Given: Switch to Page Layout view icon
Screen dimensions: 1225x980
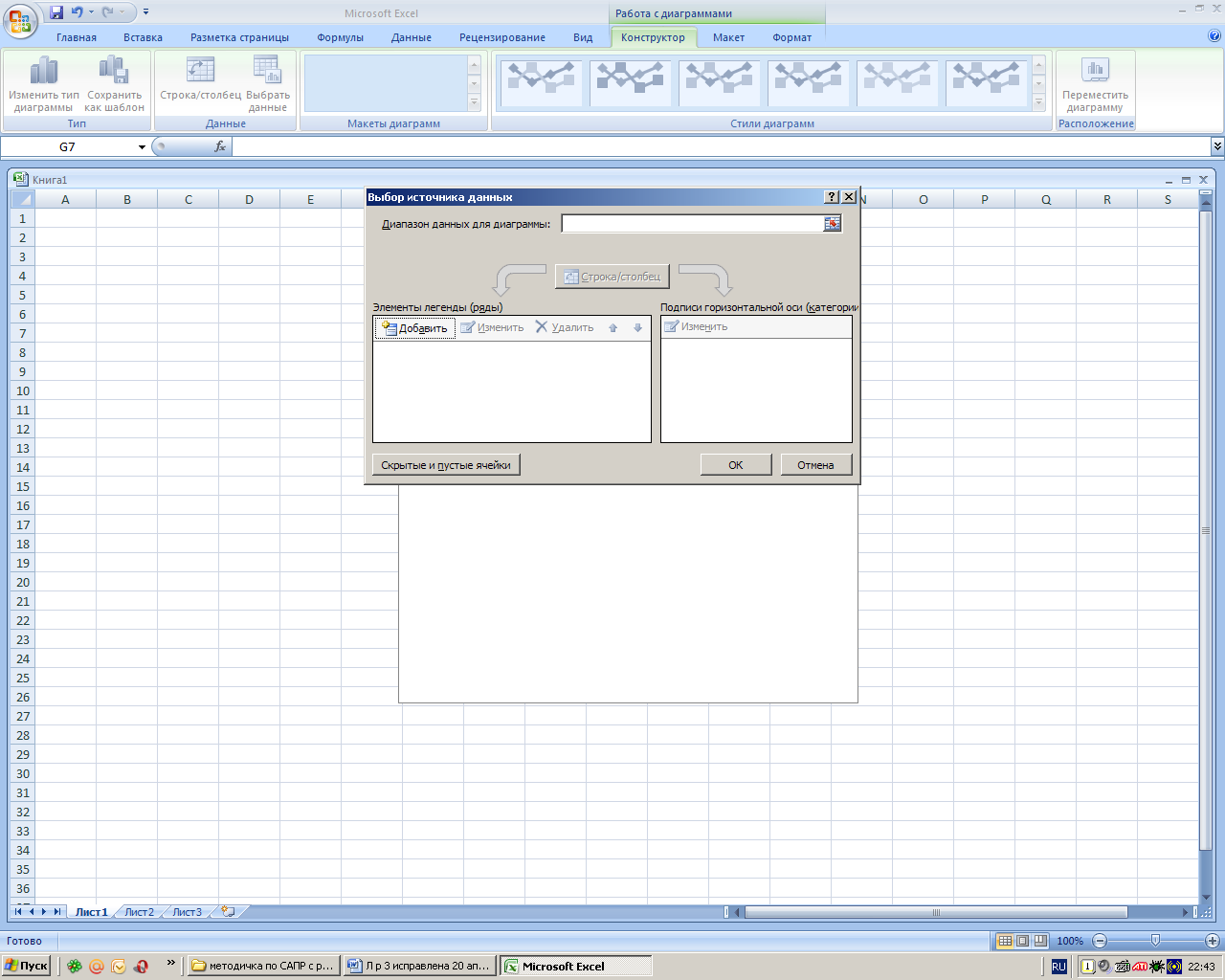Looking at the screenshot, I should (x=1022, y=941).
